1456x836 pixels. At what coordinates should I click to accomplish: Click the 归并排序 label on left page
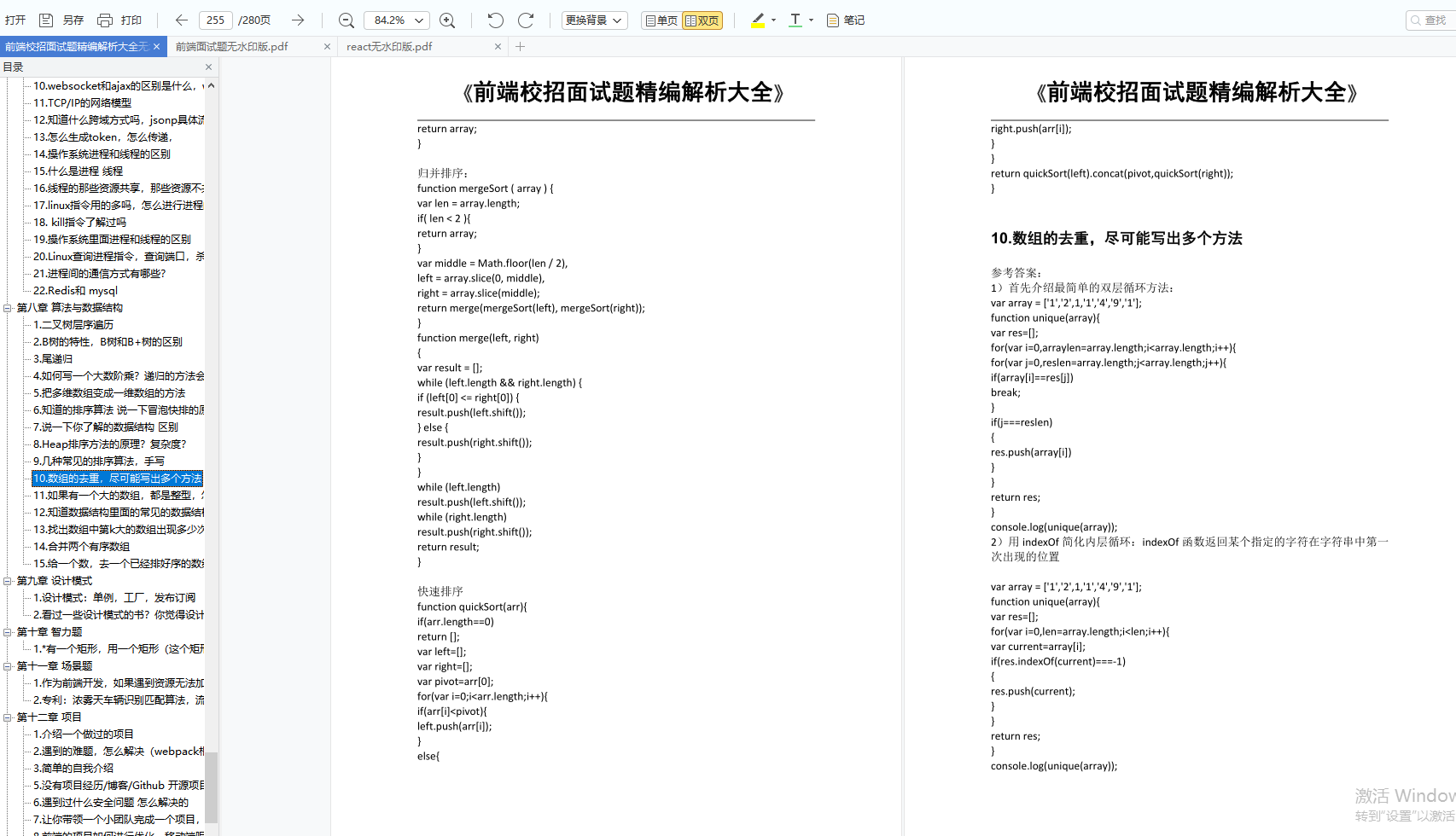pos(443,173)
